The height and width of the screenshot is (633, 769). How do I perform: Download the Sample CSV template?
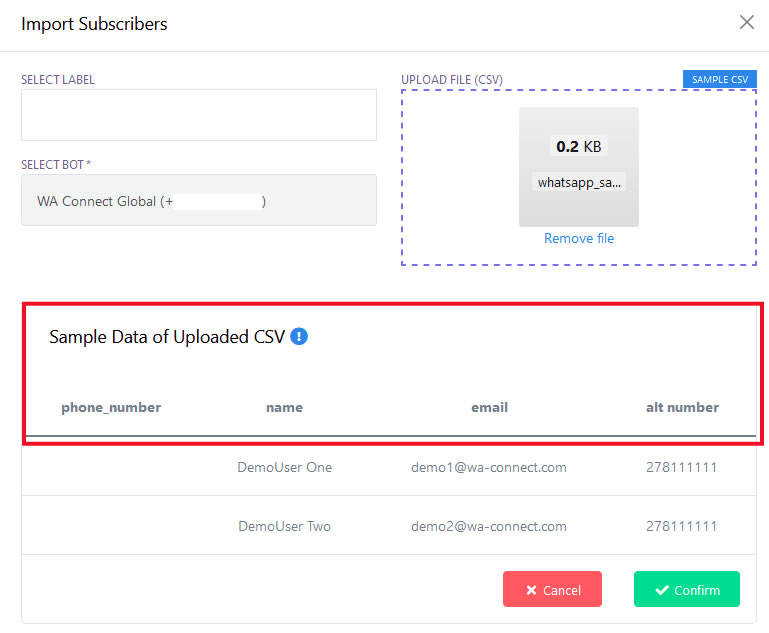[719, 79]
